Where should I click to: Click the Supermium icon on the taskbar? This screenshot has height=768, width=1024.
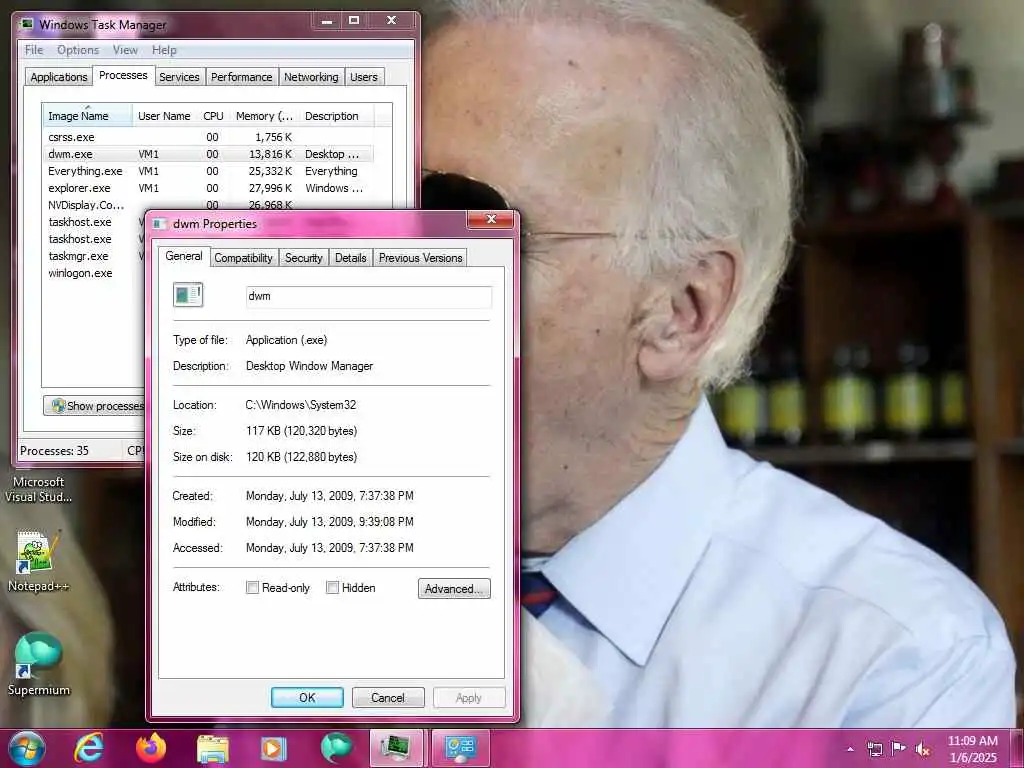[336, 748]
